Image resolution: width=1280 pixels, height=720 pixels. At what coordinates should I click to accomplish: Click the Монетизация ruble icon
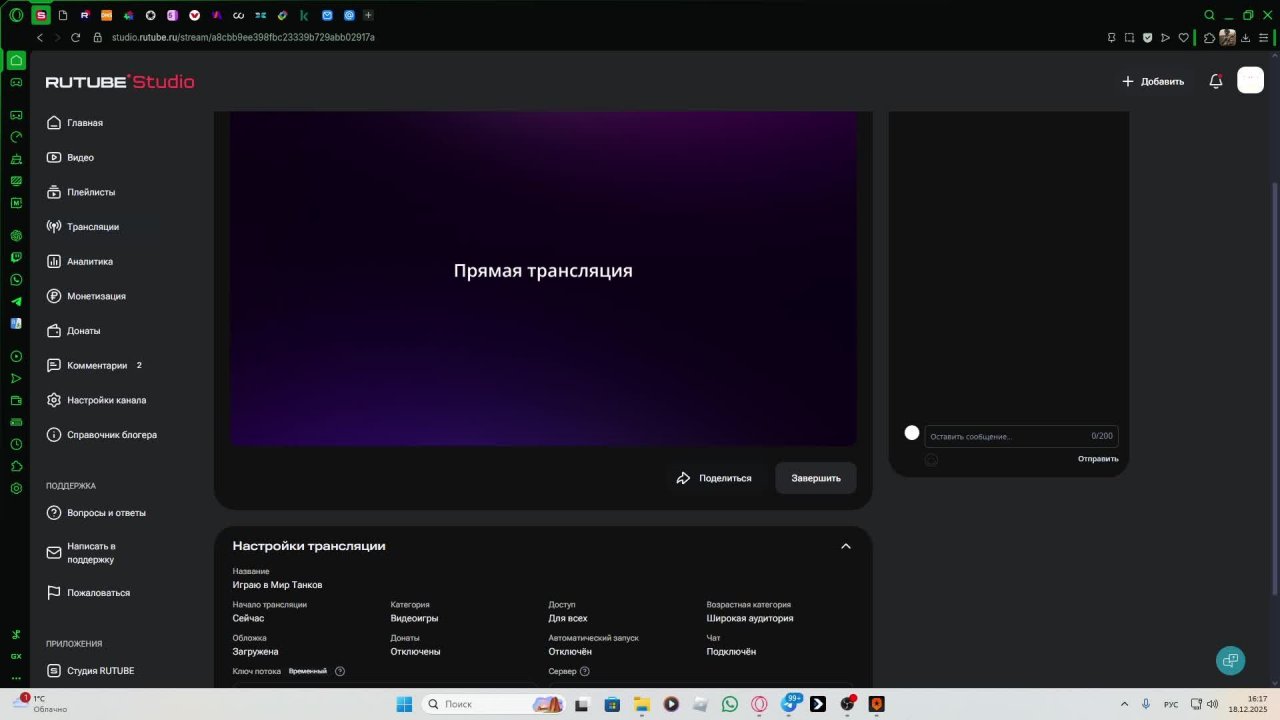[54, 296]
